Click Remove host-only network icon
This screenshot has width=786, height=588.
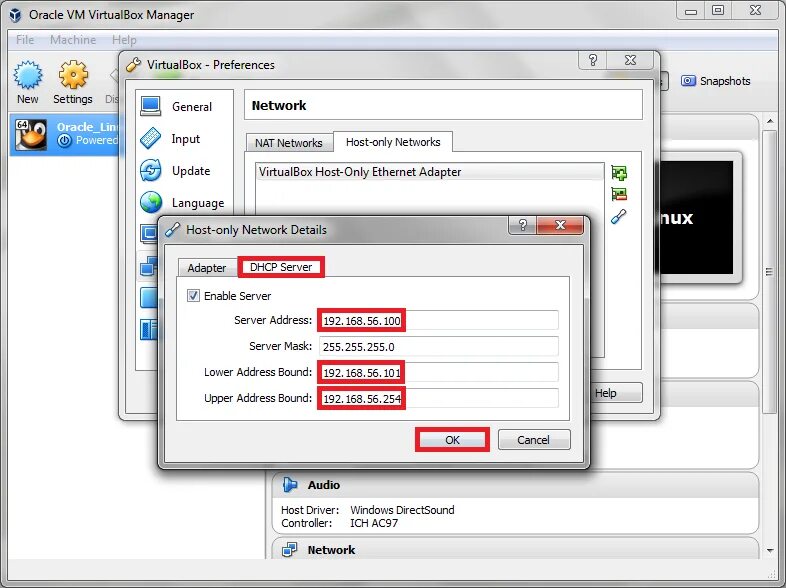tap(619, 194)
